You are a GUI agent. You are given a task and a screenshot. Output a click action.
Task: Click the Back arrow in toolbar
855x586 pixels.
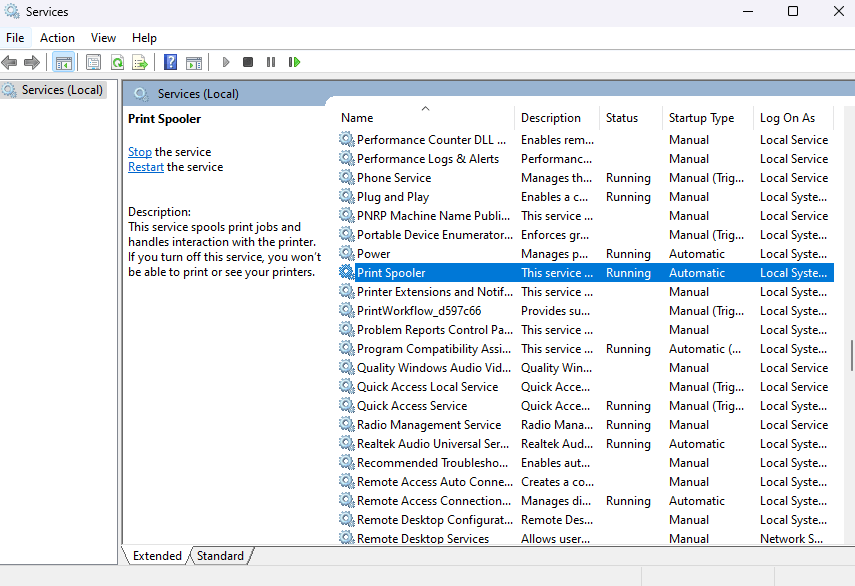9,62
